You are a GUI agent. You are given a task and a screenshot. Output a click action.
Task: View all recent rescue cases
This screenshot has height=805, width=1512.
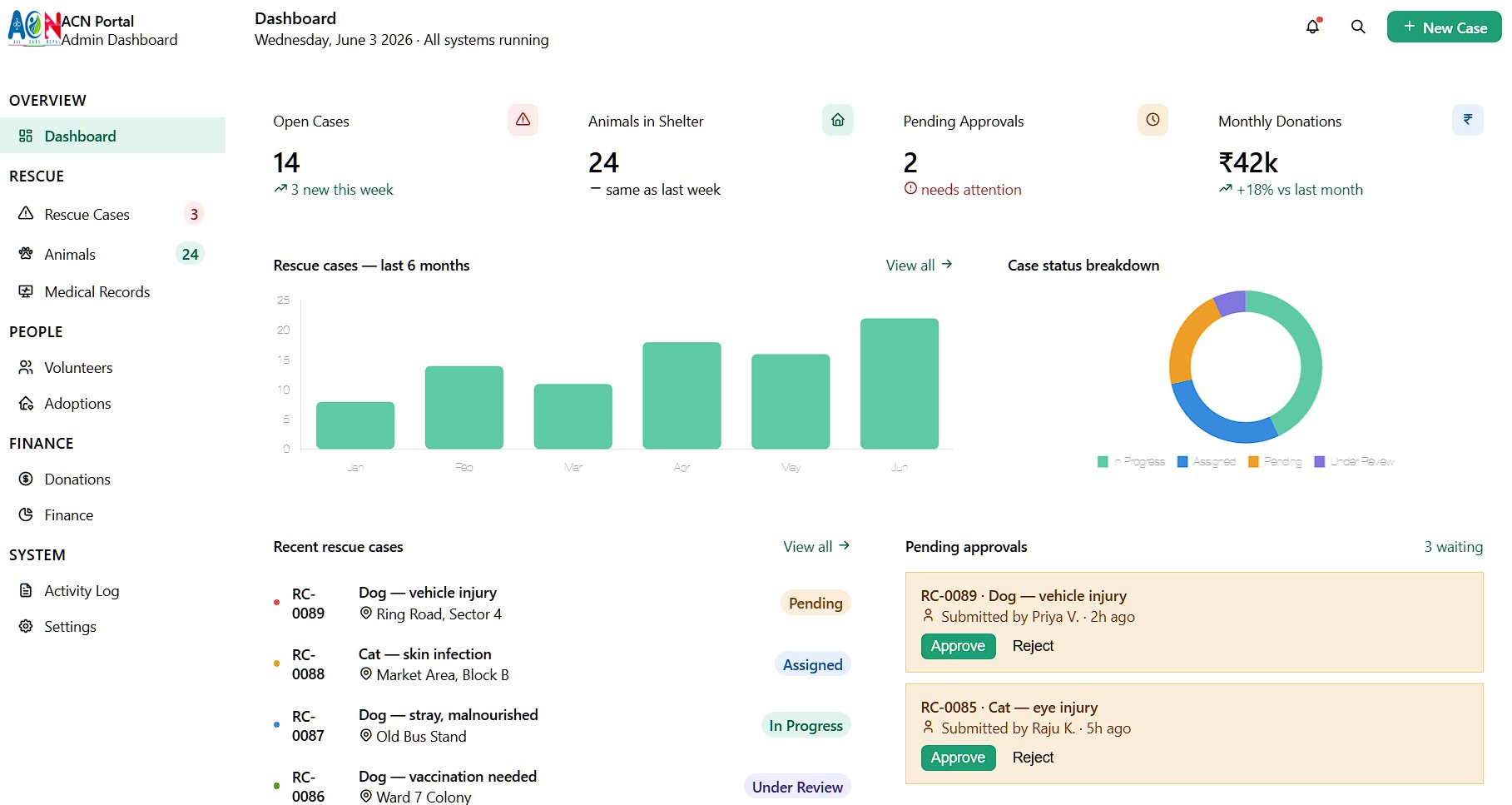pyautogui.click(x=816, y=546)
